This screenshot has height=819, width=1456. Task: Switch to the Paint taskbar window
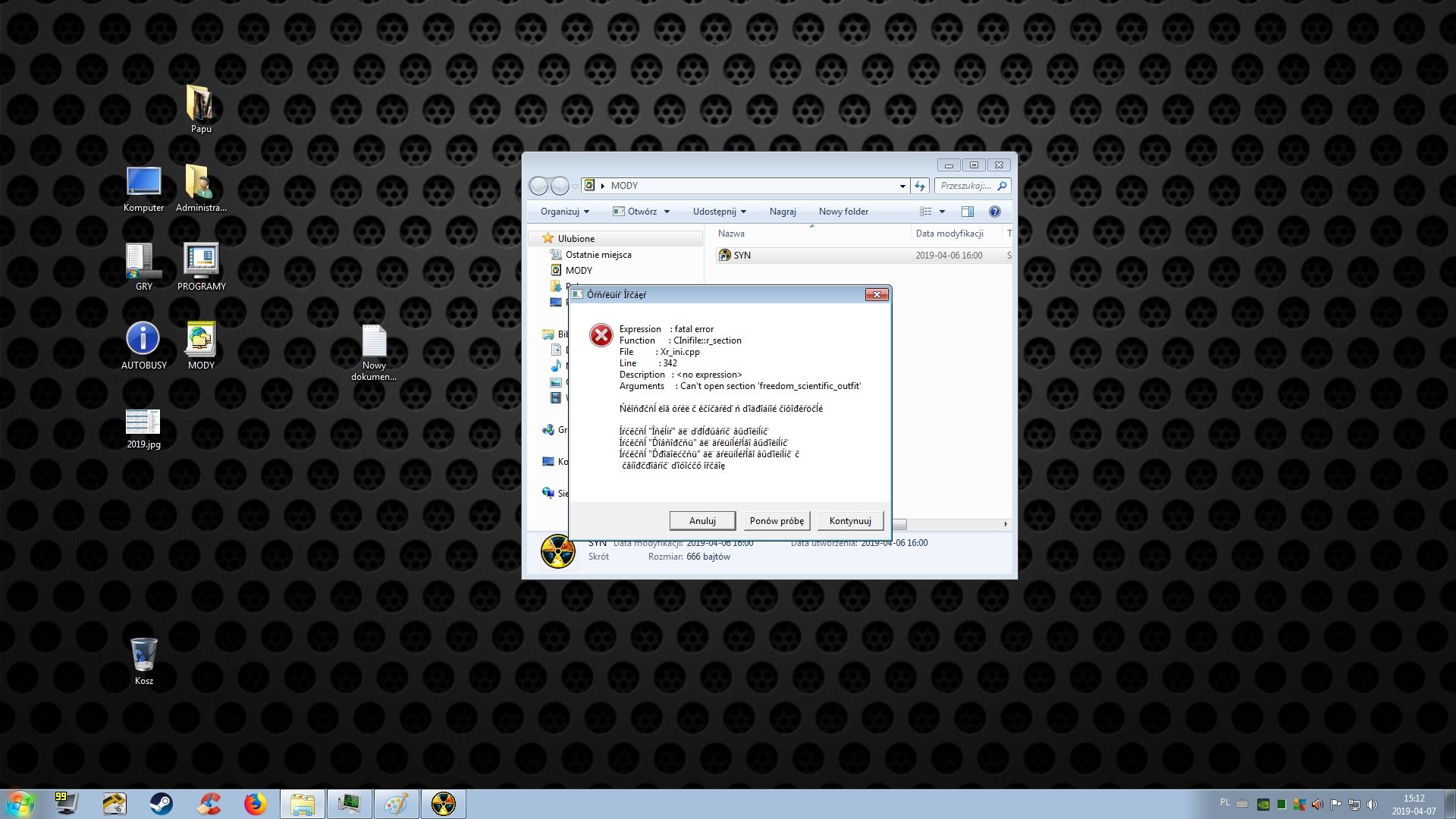tap(397, 804)
